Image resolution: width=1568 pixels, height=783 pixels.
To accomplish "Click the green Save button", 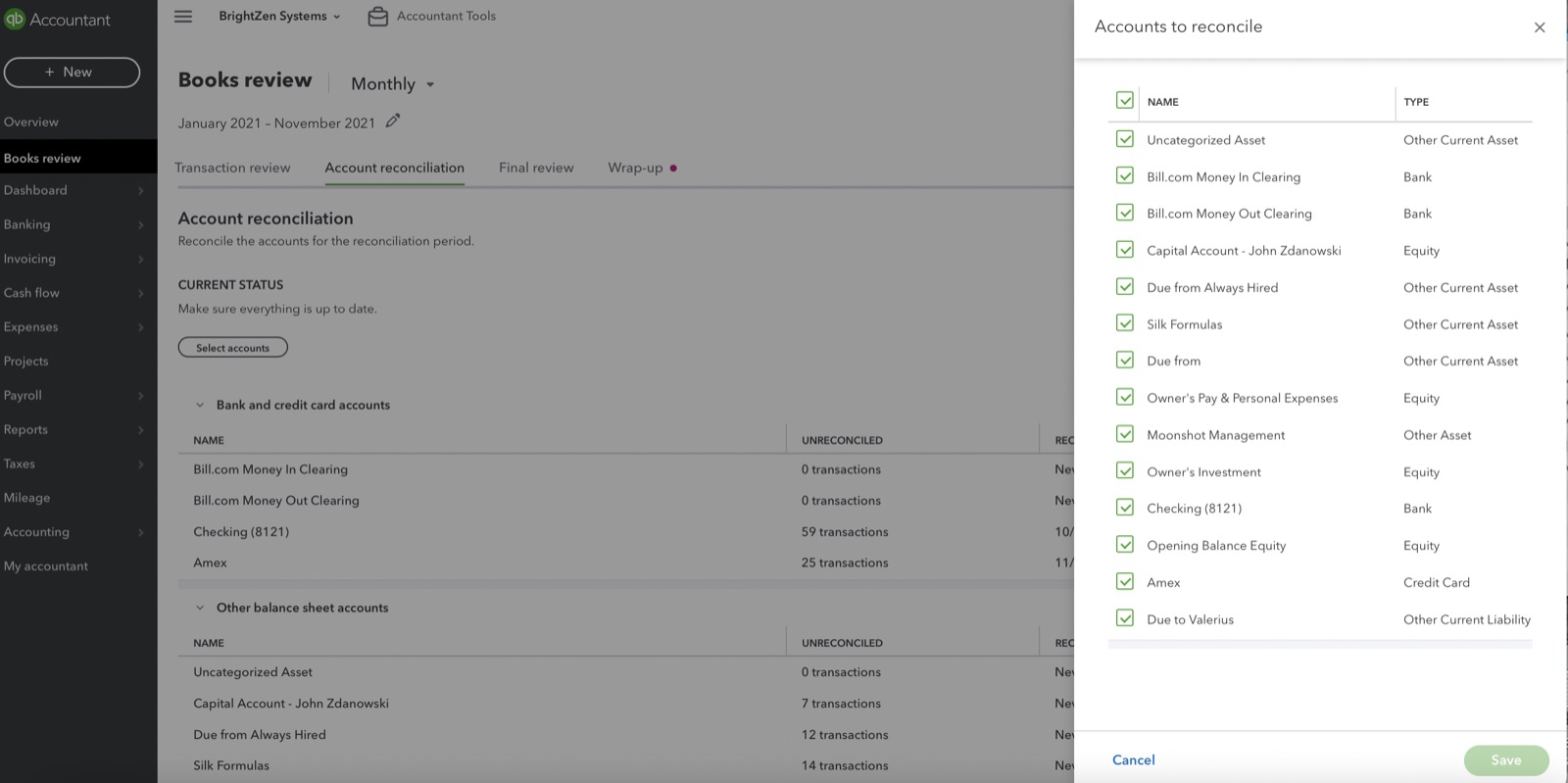I will click(1506, 760).
